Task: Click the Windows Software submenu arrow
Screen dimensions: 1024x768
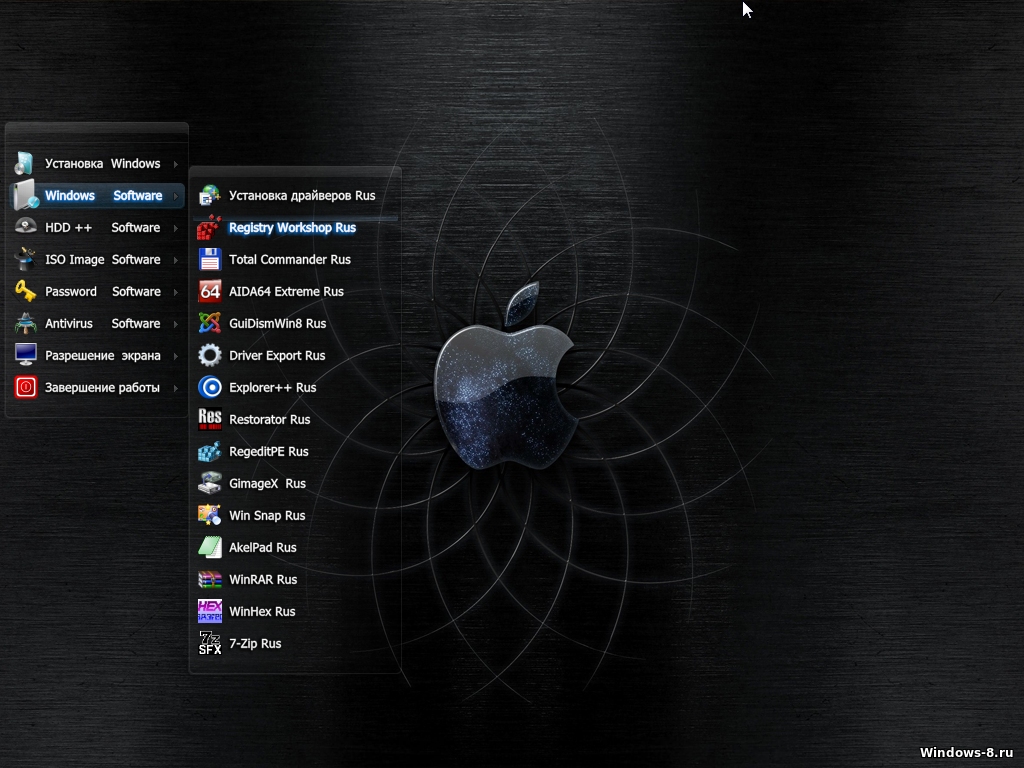Action: click(x=176, y=196)
